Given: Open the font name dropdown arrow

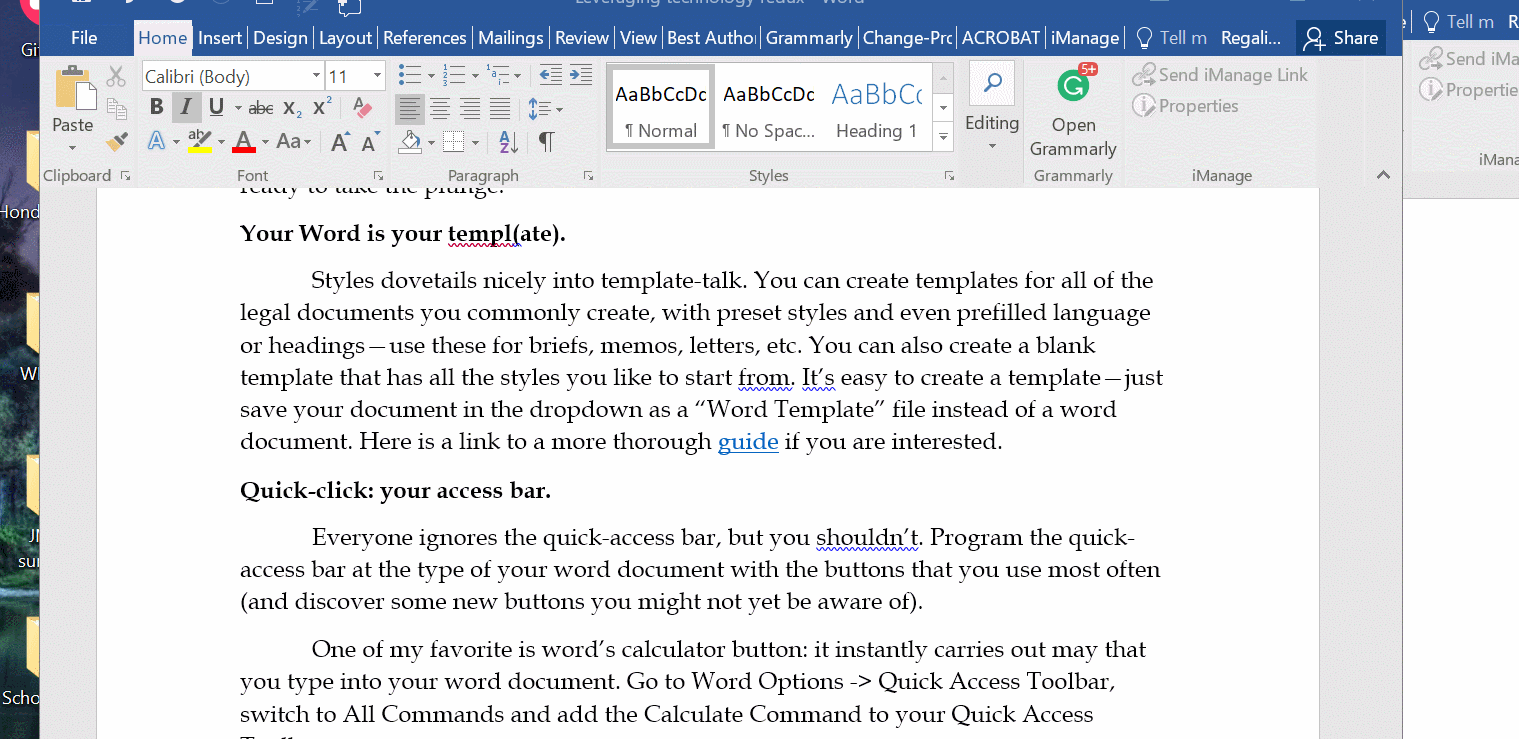Looking at the screenshot, I should tap(316, 76).
